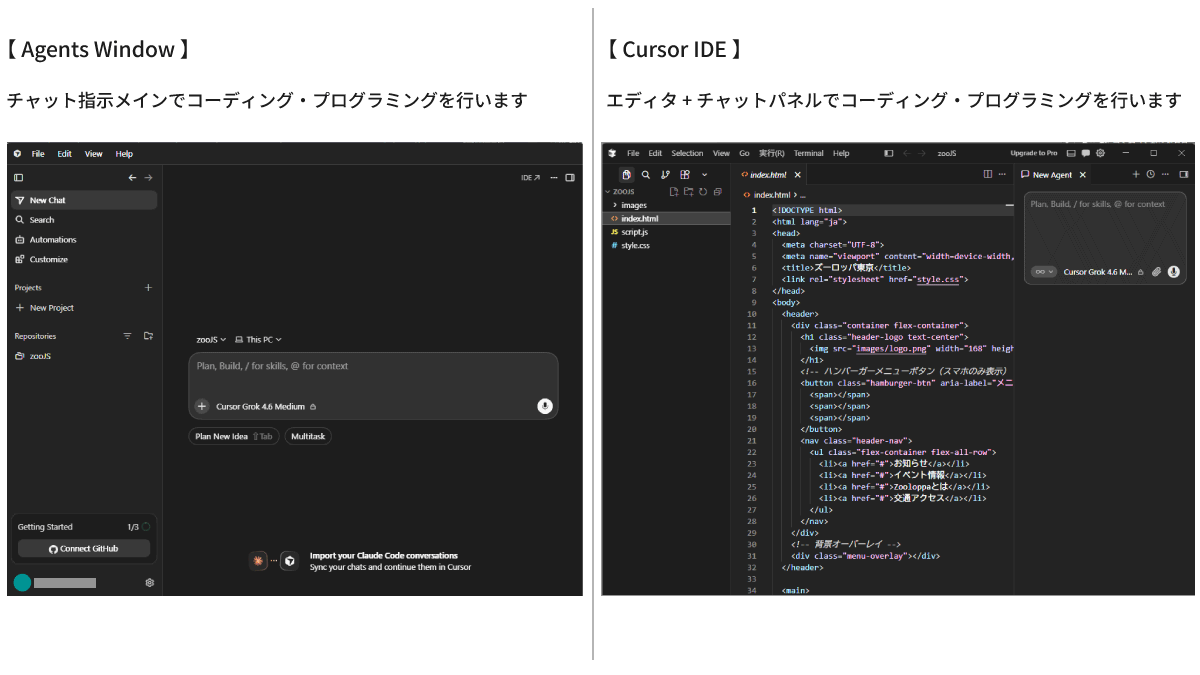Expand the images folder in the explorer
The width and height of the screenshot is (1200, 675).
[x=633, y=205]
